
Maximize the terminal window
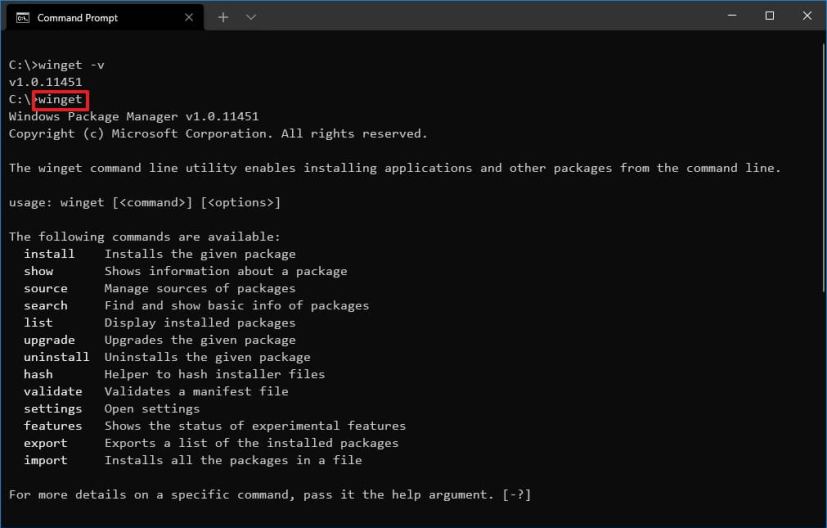[770, 16]
